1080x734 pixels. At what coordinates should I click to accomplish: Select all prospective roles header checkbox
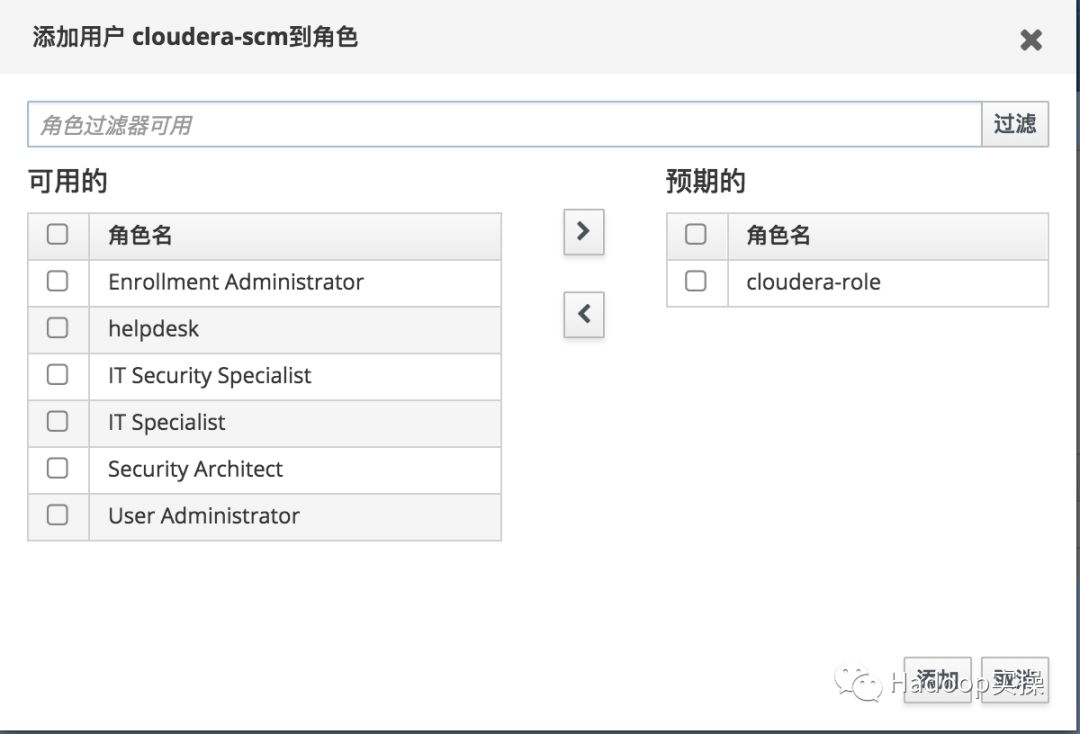[x=696, y=235]
